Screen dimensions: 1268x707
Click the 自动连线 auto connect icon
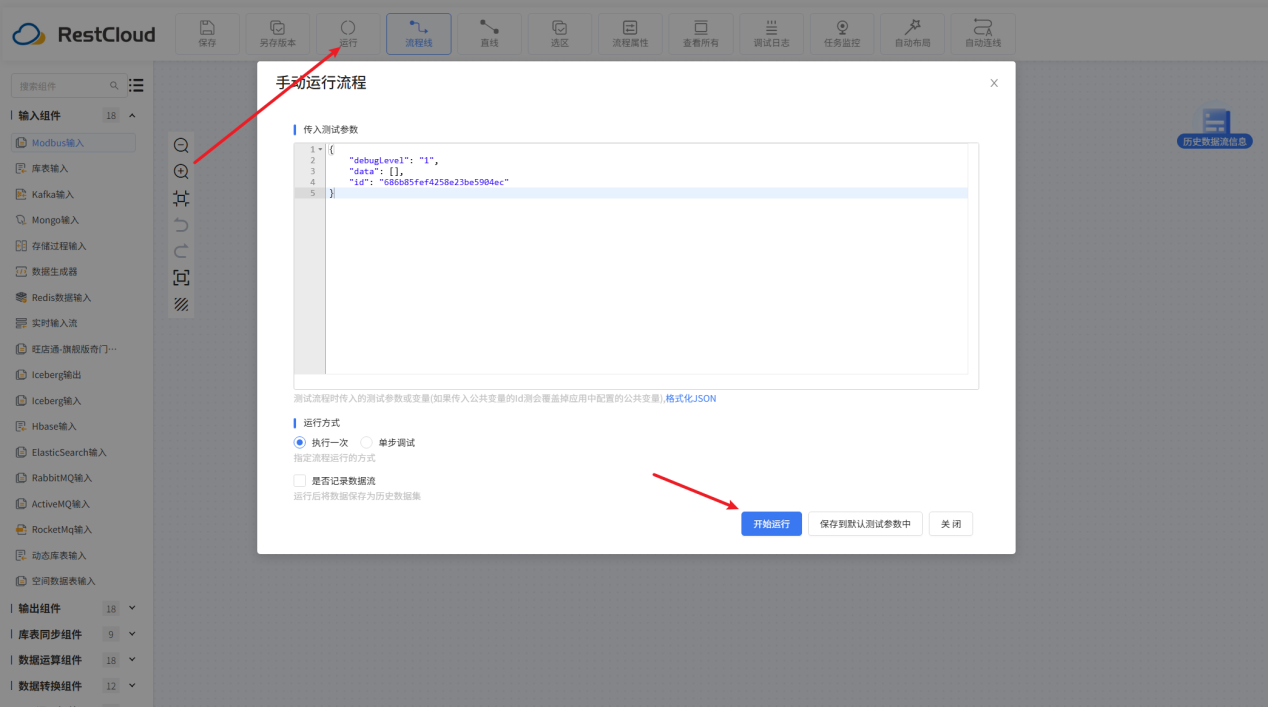pyautogui.click(x=983, y=33)
